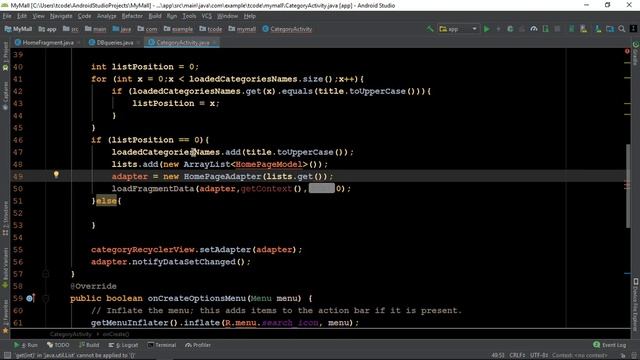Open the Run tool window

(26, 345)
